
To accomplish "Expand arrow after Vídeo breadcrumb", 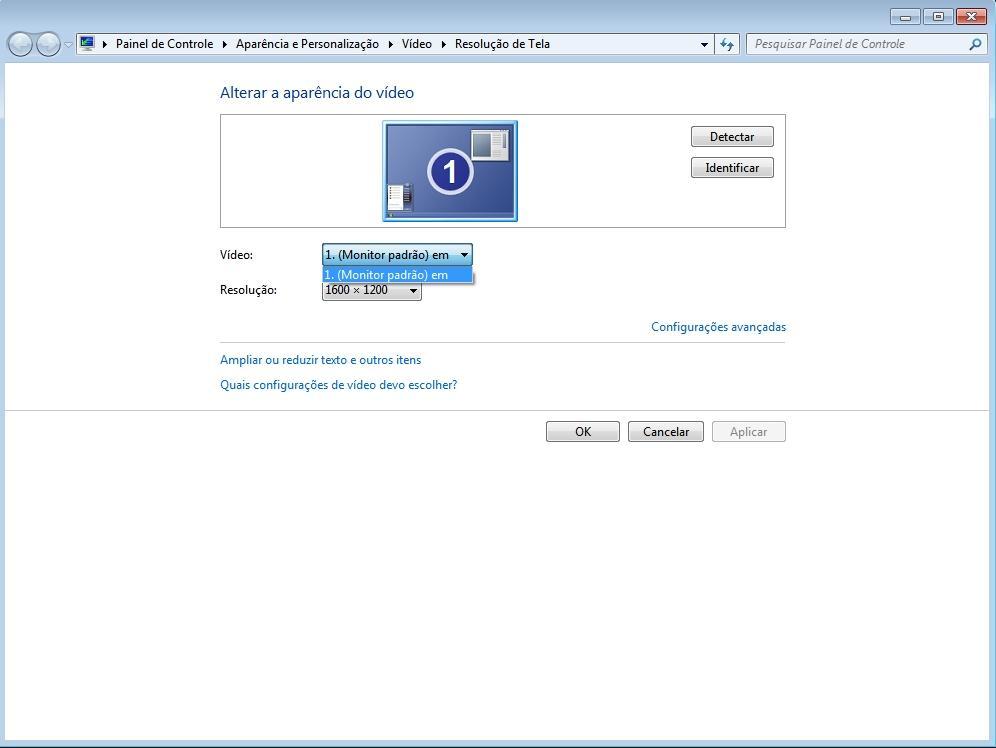I will [x=443, y=44].
